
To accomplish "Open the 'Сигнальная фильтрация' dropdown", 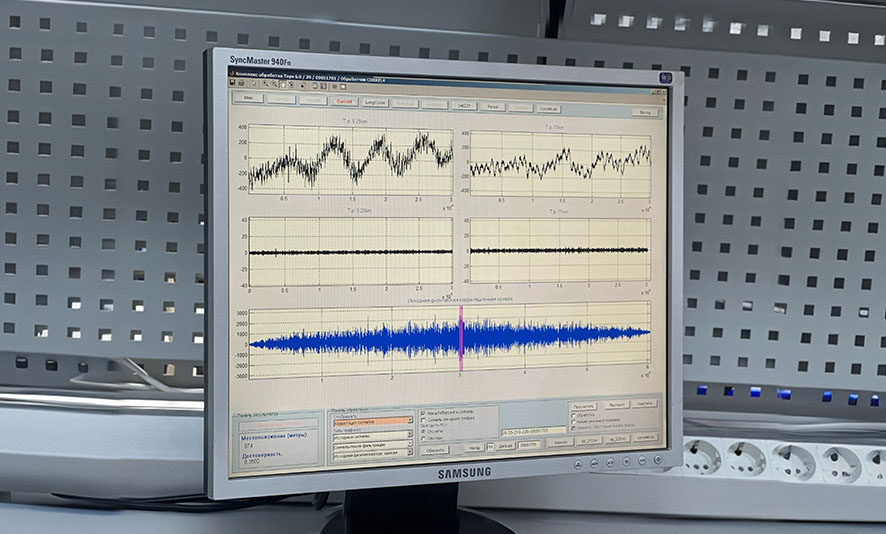I will [372, 445].
